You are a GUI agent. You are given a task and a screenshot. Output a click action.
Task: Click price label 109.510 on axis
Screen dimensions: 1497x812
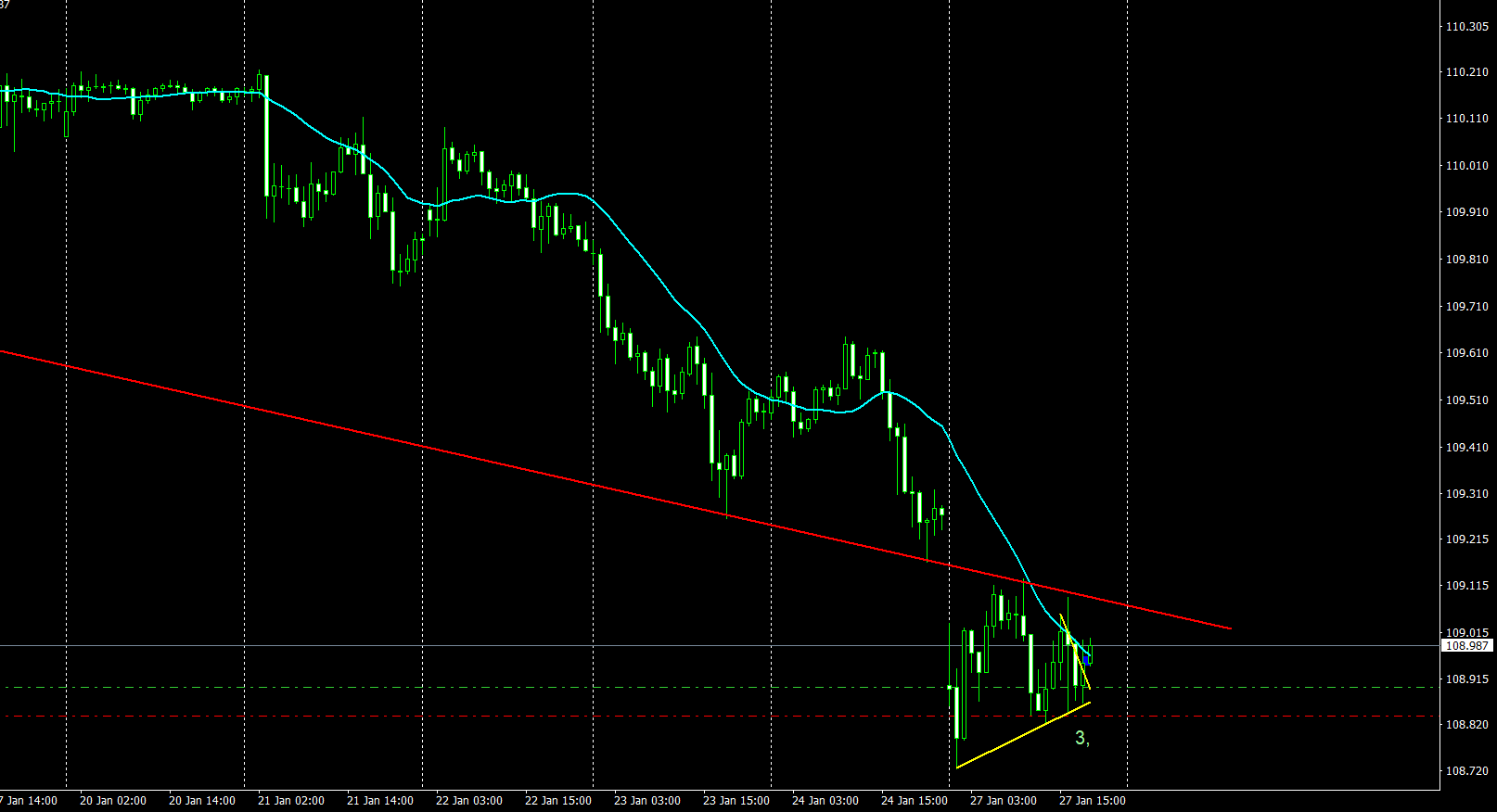pos(1467,400)
